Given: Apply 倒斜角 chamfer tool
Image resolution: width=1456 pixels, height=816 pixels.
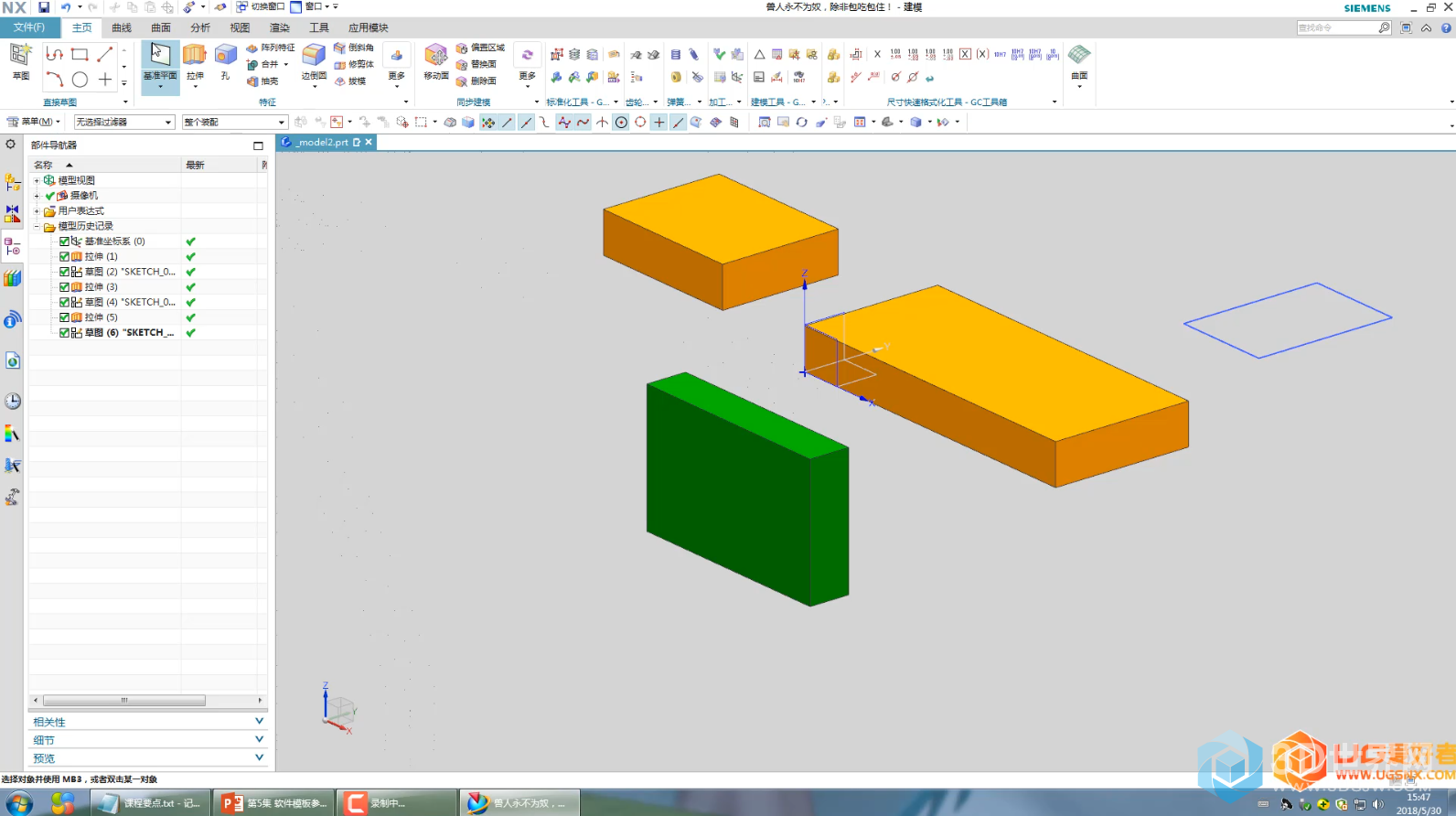Looking at the screenshot, I should (354, 48).
